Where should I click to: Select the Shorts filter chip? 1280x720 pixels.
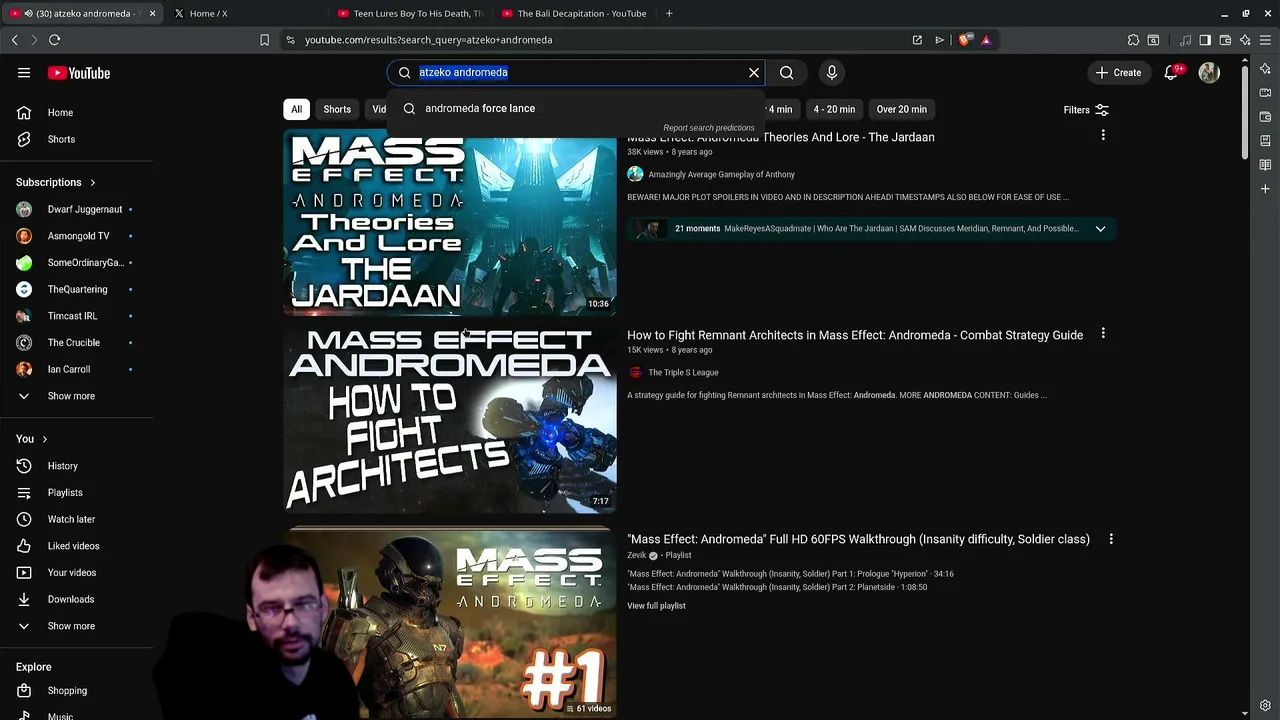(337, 109)
